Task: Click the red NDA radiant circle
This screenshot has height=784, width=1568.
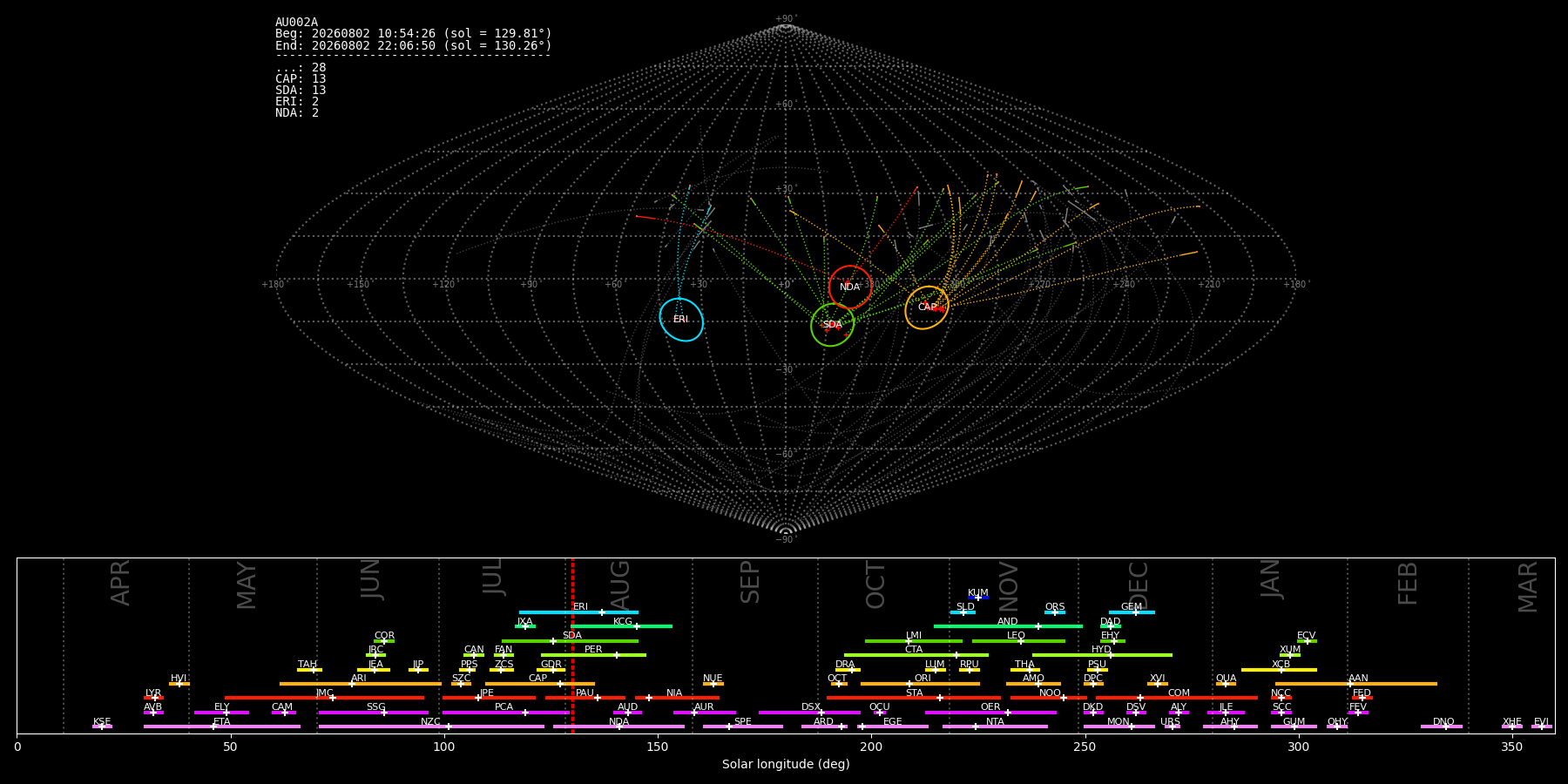Action: [850, 287]
